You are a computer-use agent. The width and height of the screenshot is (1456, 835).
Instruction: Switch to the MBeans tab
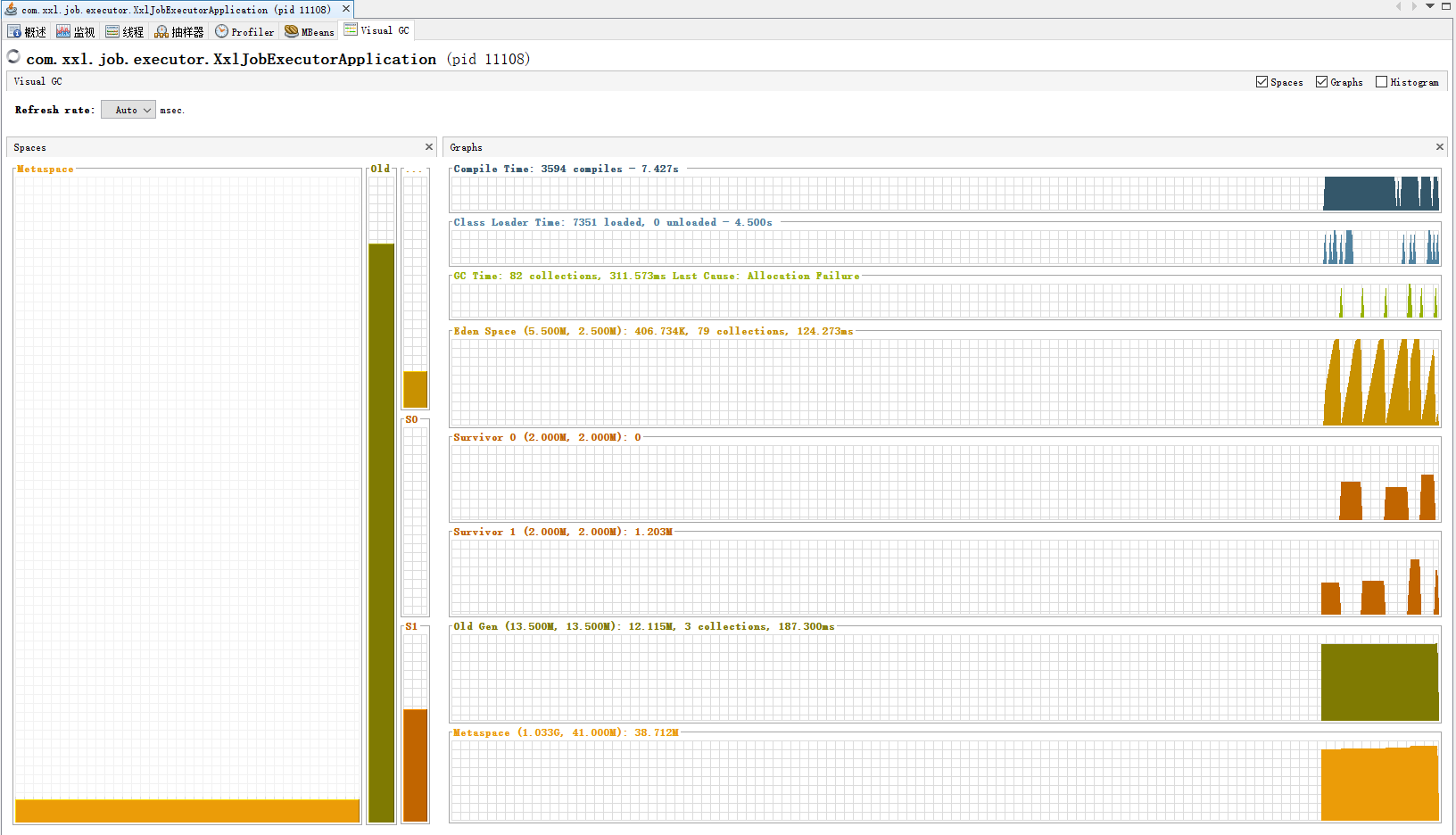click(x=317, y=31)
